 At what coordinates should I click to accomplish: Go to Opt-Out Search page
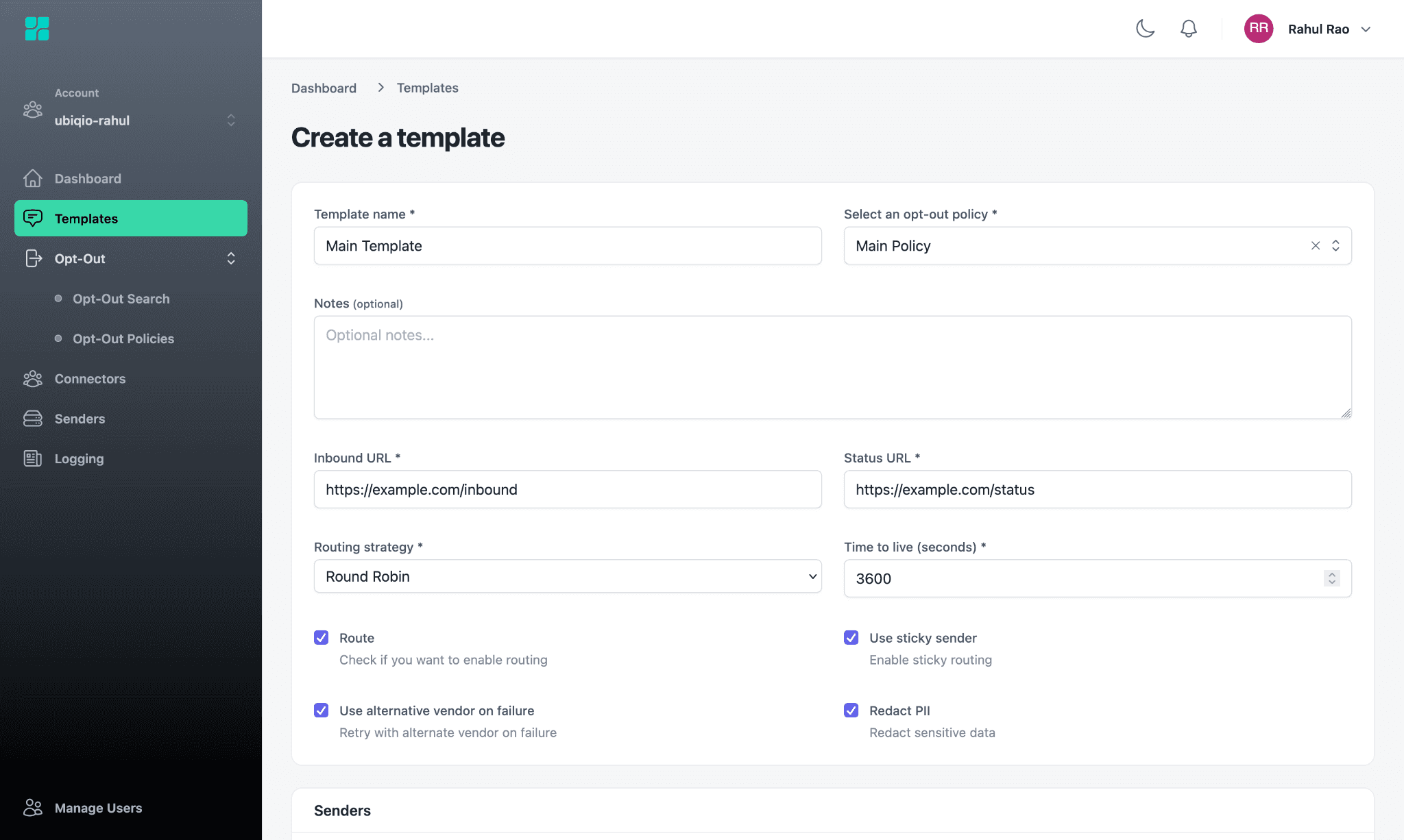121,299
